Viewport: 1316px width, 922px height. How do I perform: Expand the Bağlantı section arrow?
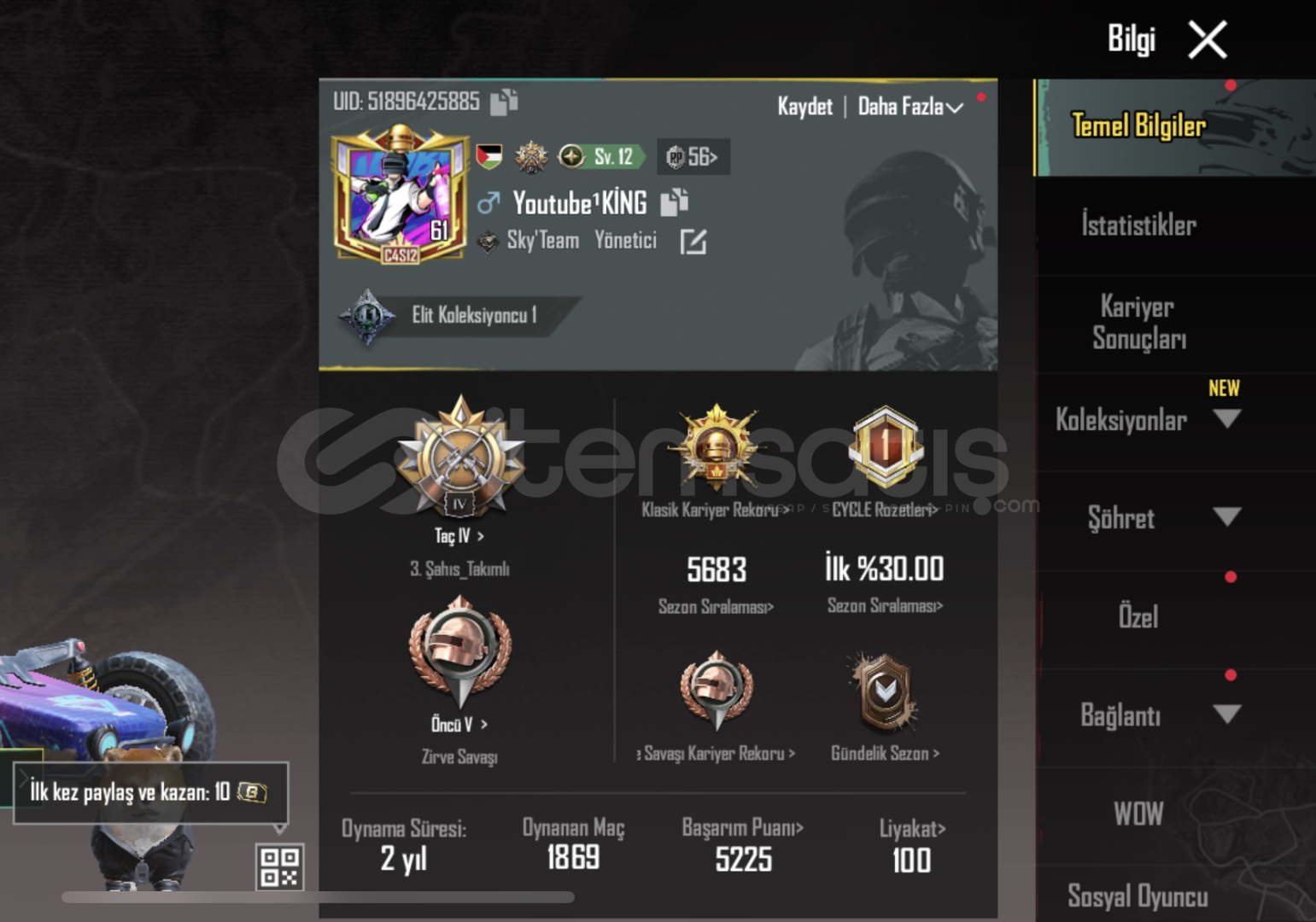[x=1227, y=714]
